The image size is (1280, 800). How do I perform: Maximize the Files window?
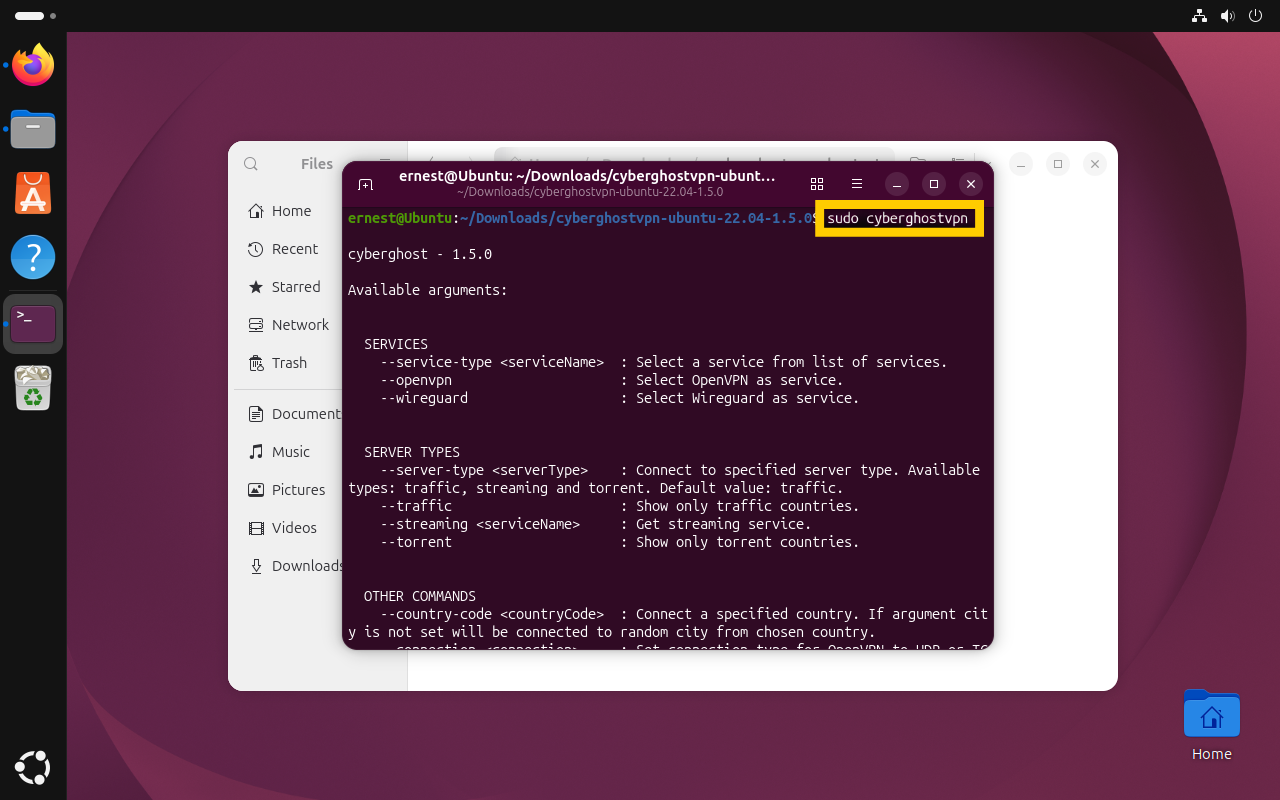pyautogui.click(x=1058, y=164)
